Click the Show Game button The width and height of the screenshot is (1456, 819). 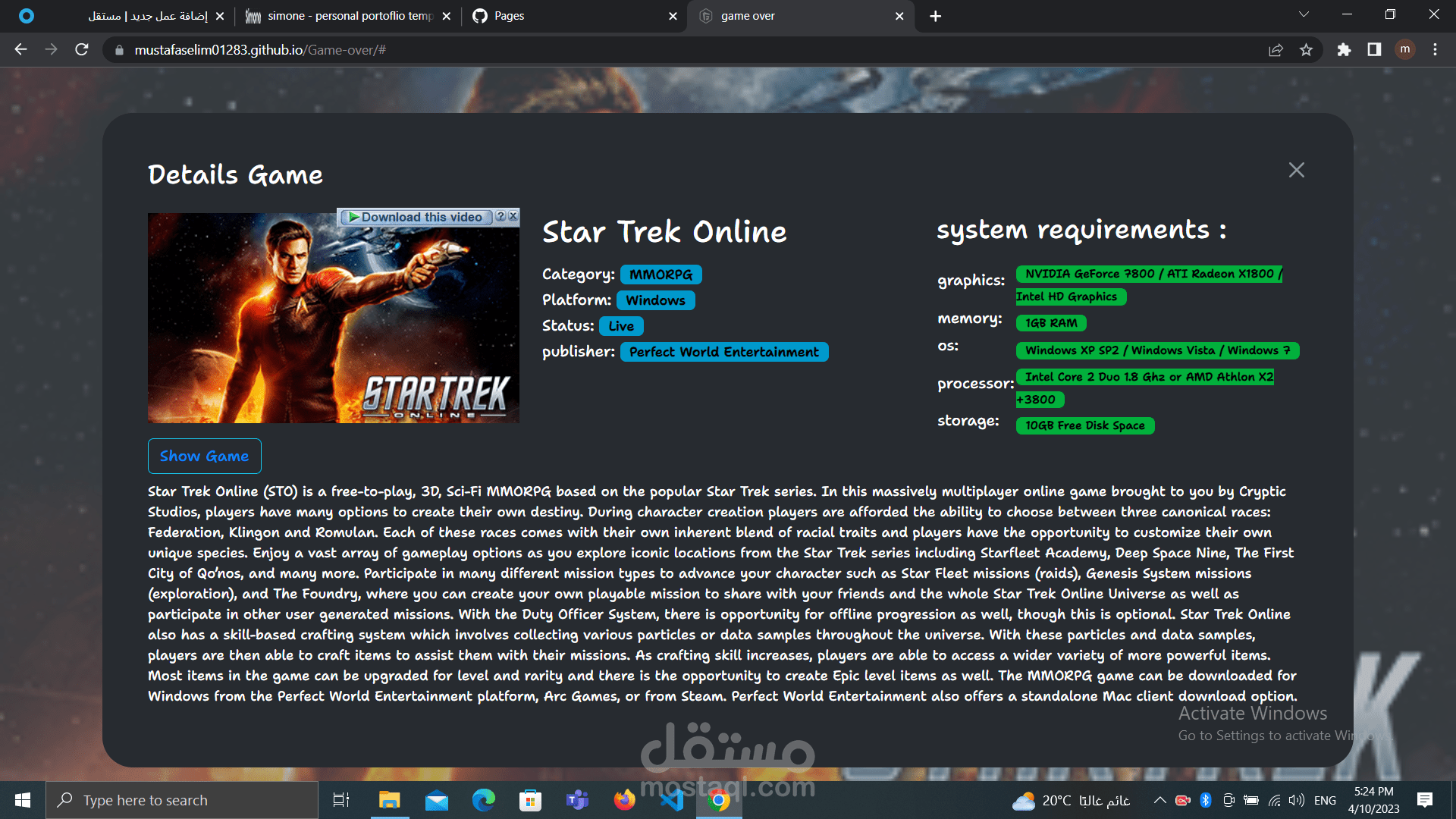tap(204, 456)
